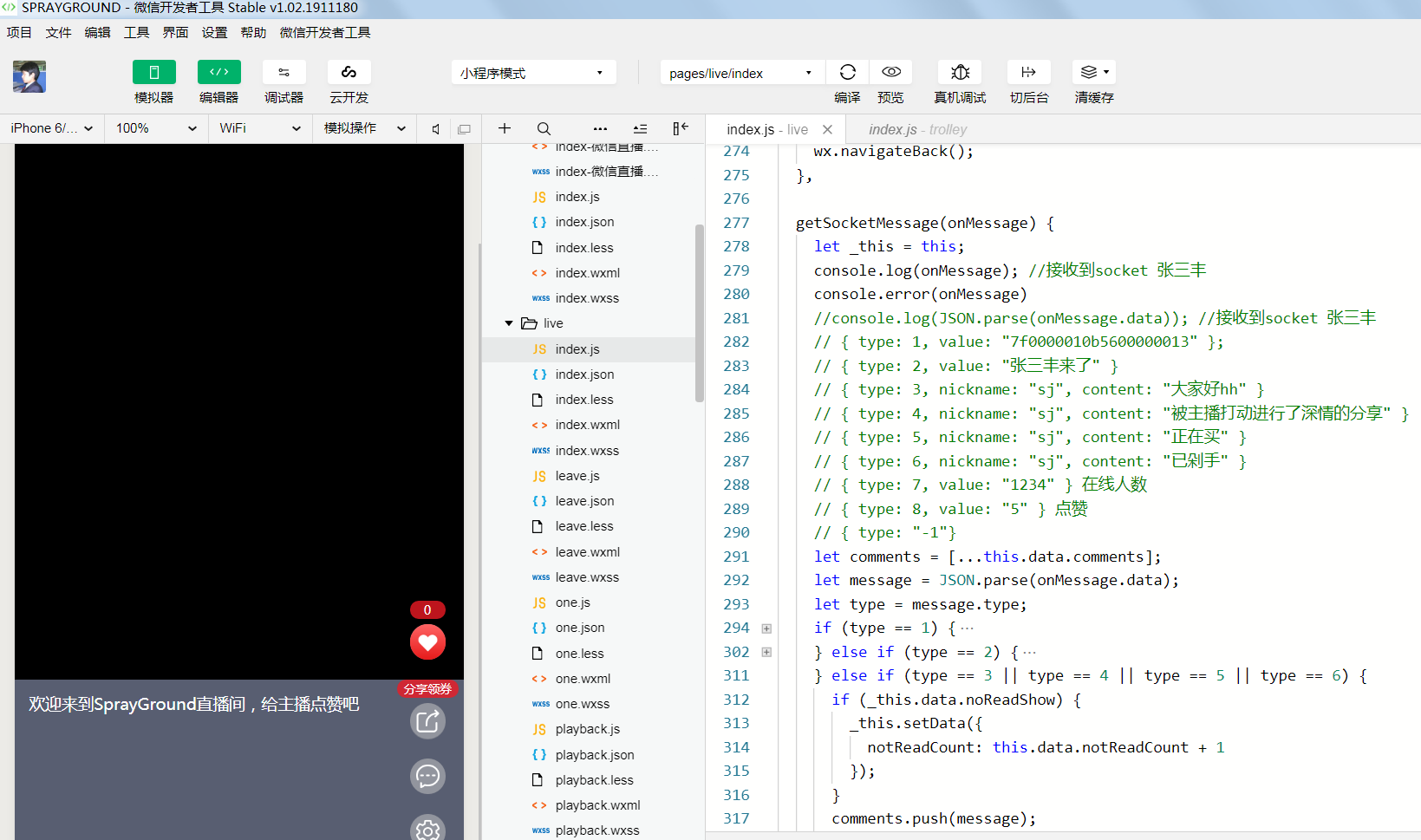Open the 清缓存 clear cache button
The height and width of the screenshot is (840, 1421).
pos(1093,72)
